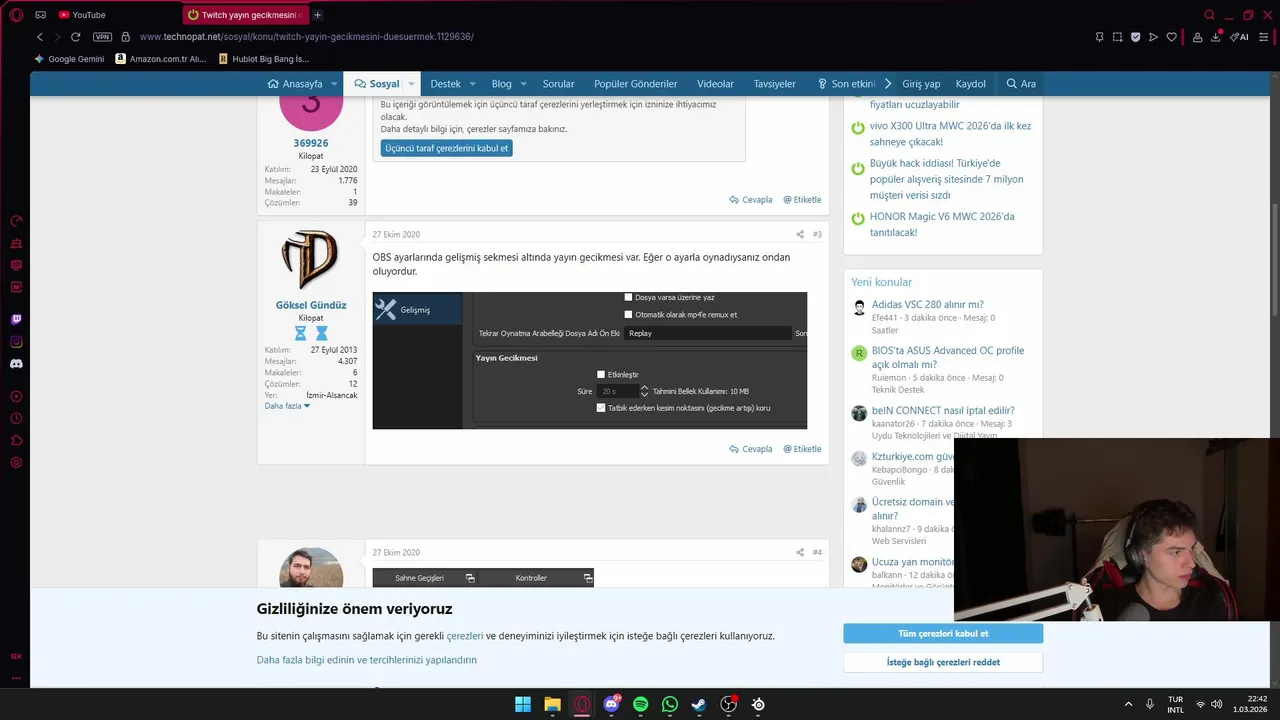Pin the page with pinboard icon
This screenshot has height=720, width=1280.
tap(1100, 37)
